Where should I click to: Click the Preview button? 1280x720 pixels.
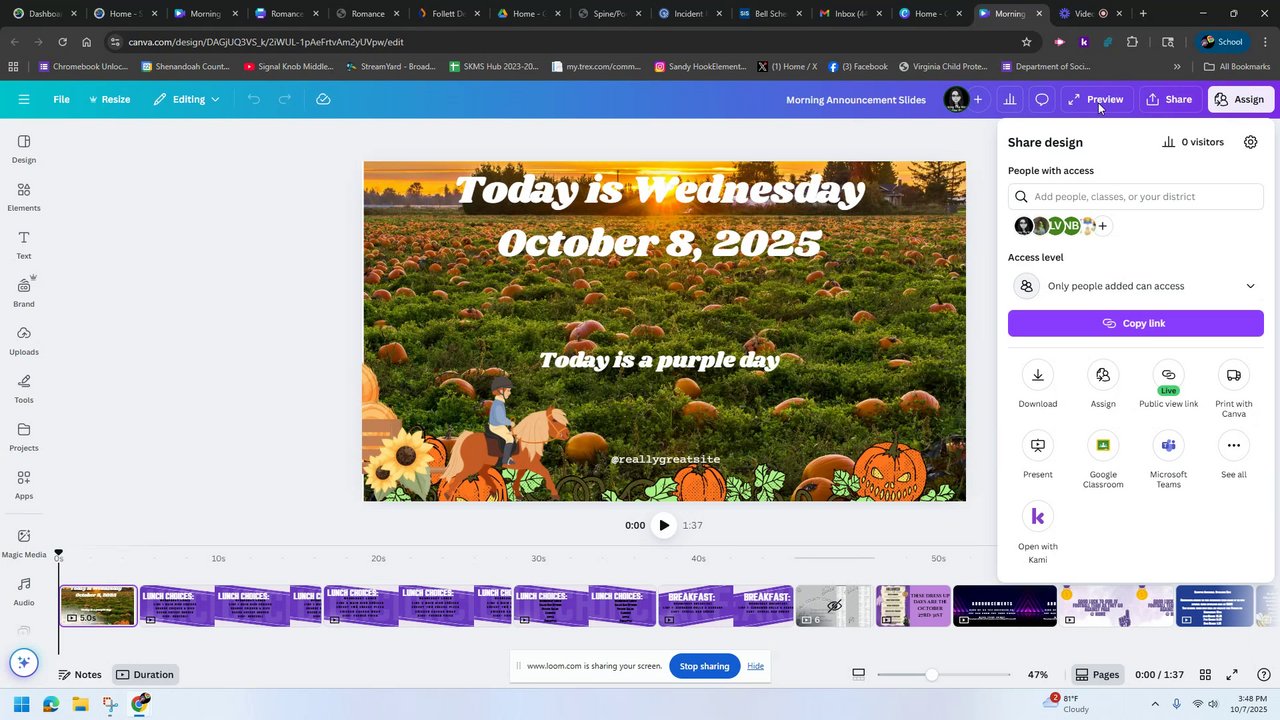pyautogui.click(x=1095, y=99)
